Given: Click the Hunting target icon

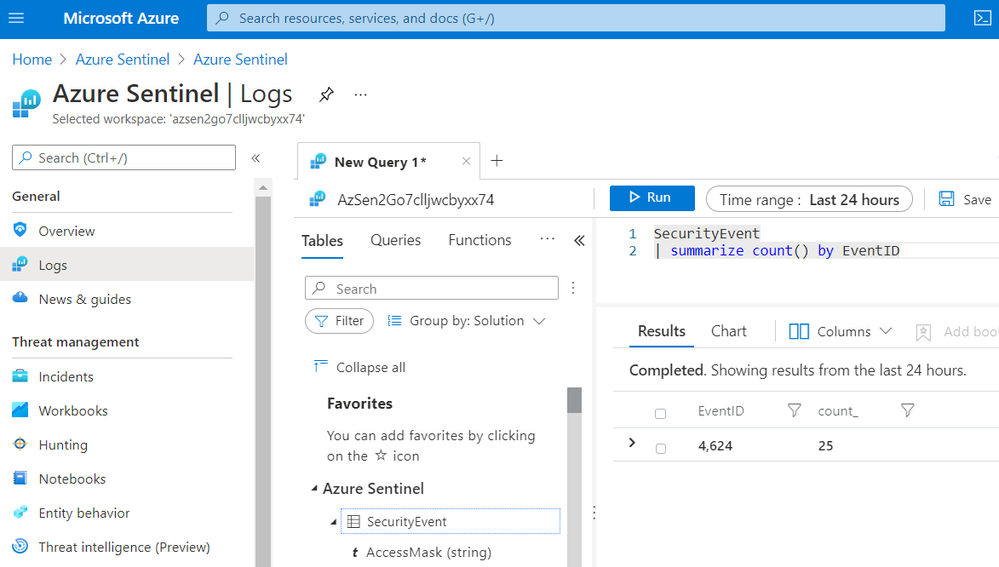Looking at the screenshot, I should point(20,443).
